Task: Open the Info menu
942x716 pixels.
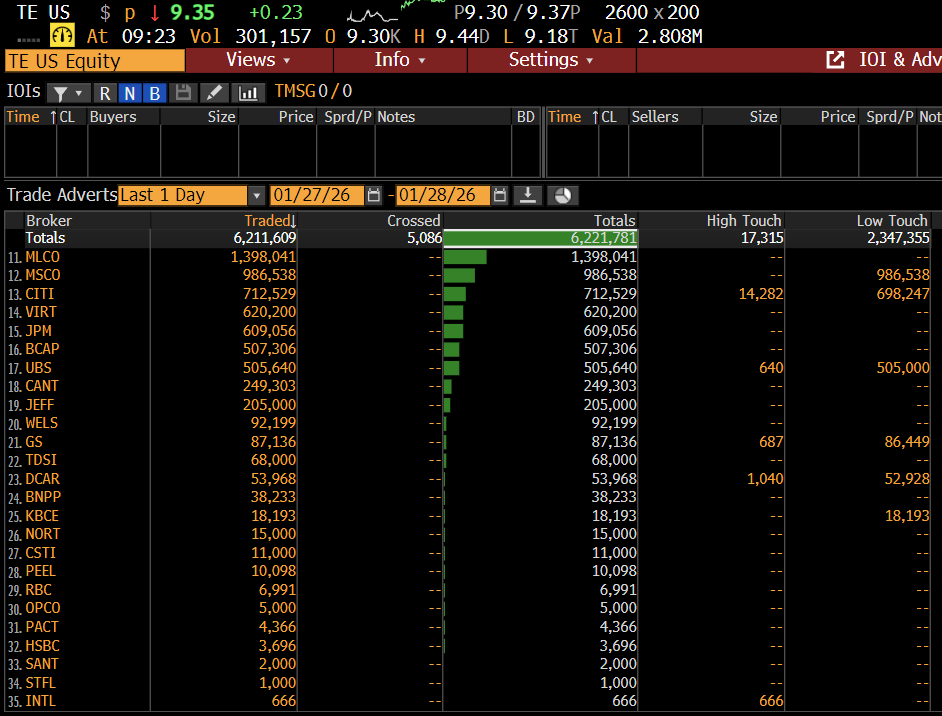Action: coord(400,60)
